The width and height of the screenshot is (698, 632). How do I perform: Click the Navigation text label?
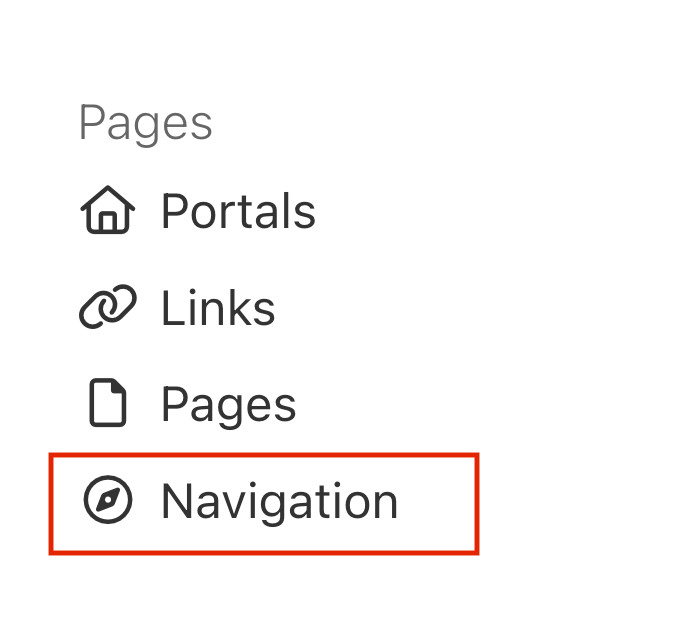[x=279, y=502]
